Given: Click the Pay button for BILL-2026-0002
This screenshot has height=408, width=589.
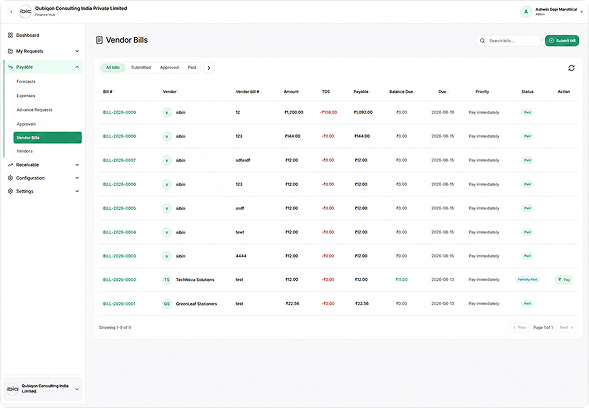Looking at the screenshot, I should 564,280.
